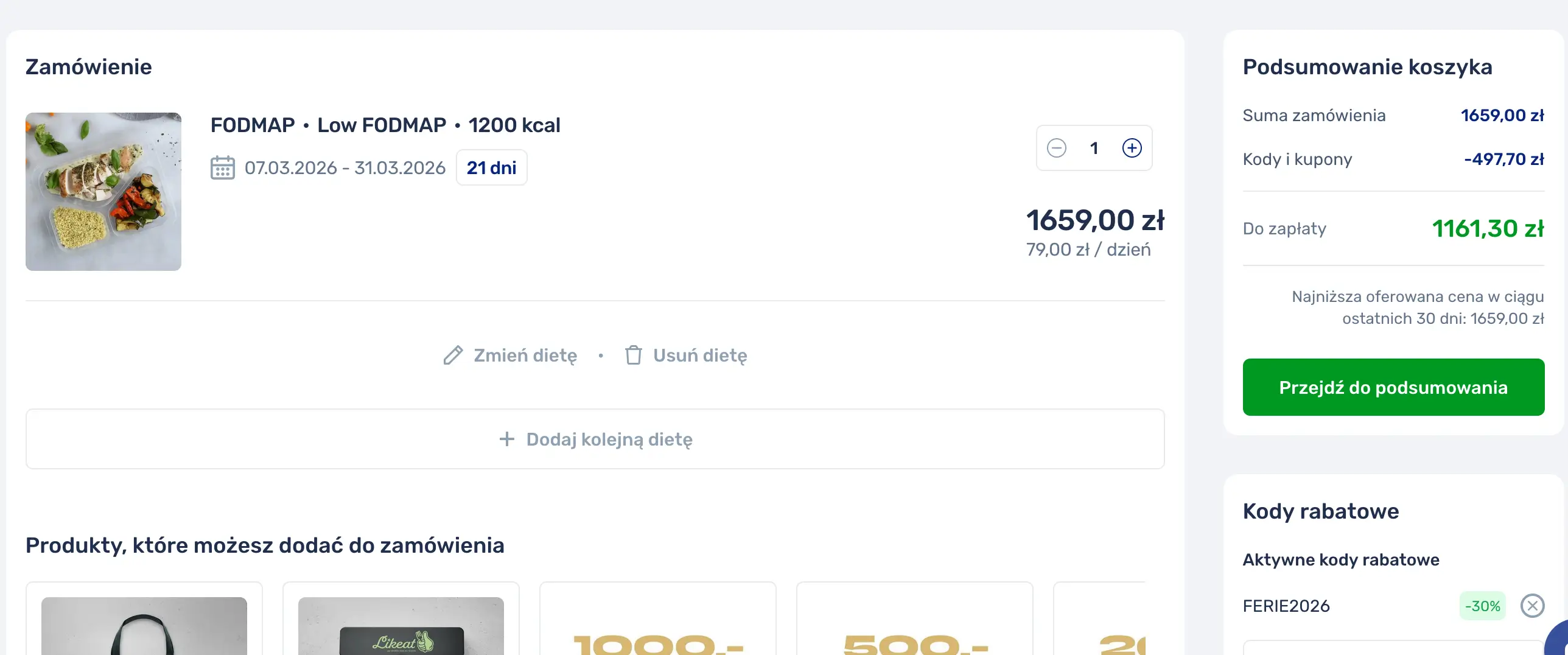Click the plus icon in Dodaj kolejną dietę
The height and width of the screenshot is (655, 1568).
[506, 439]
